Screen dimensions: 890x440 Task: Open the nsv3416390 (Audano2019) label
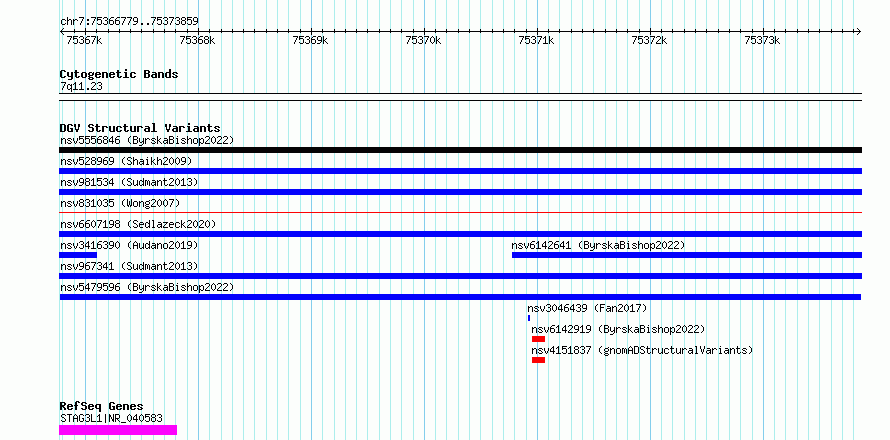pyautogui.click(x=129, y=245)
